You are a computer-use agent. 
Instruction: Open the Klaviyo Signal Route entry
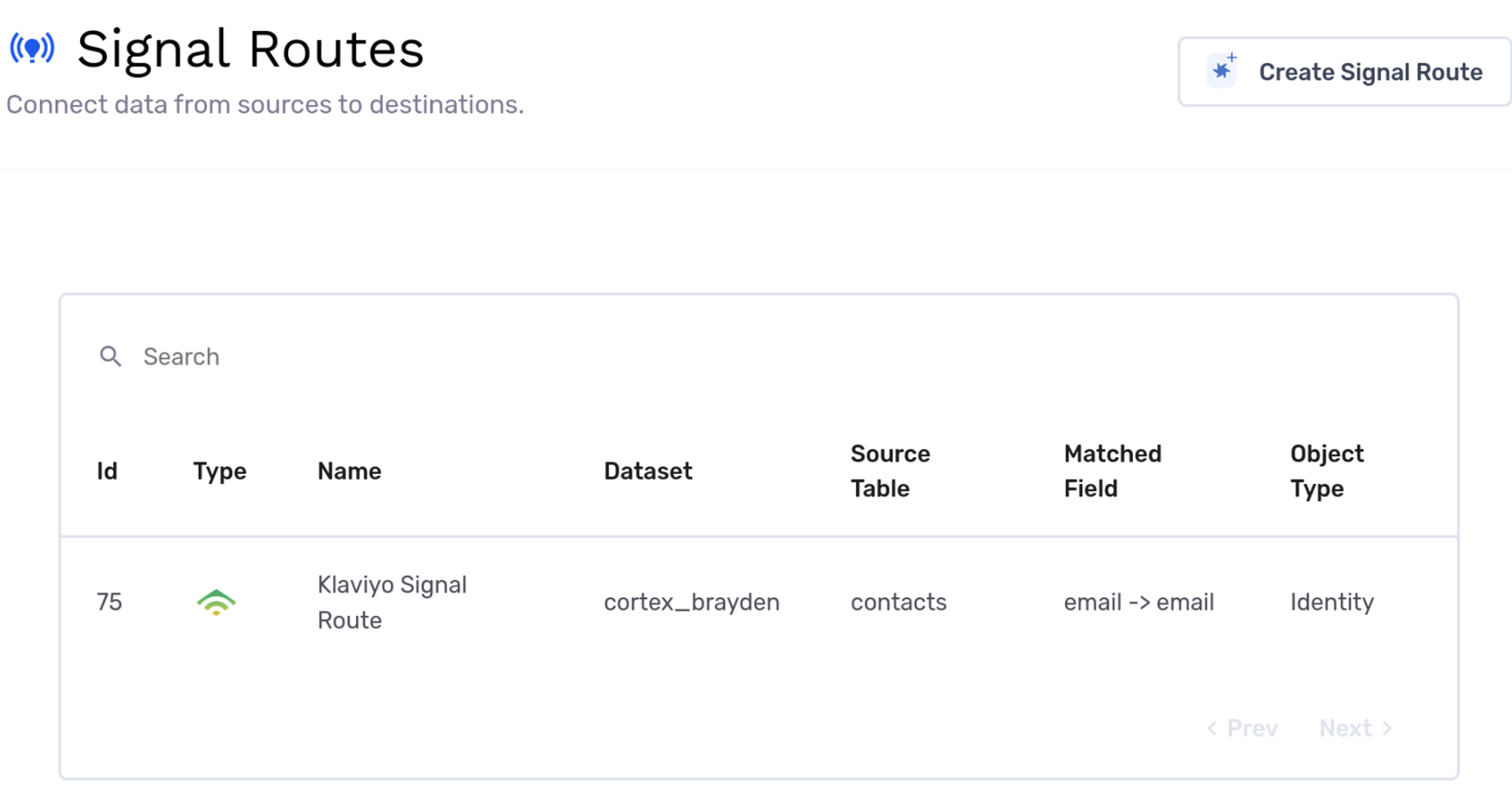tap(392, 602)
